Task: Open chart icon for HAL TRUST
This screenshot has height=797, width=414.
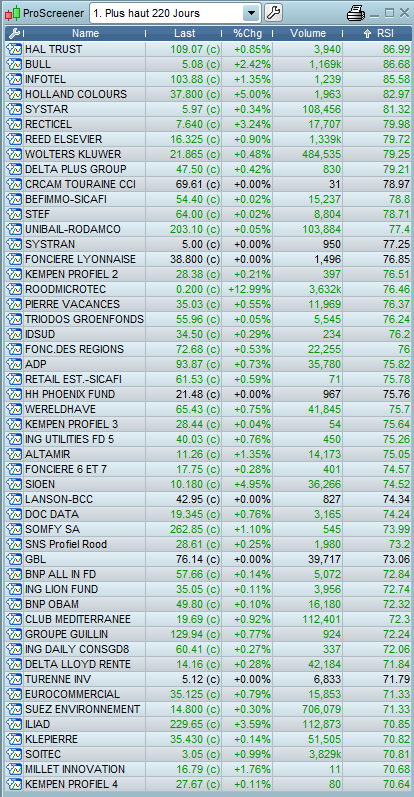Action: 13,49
